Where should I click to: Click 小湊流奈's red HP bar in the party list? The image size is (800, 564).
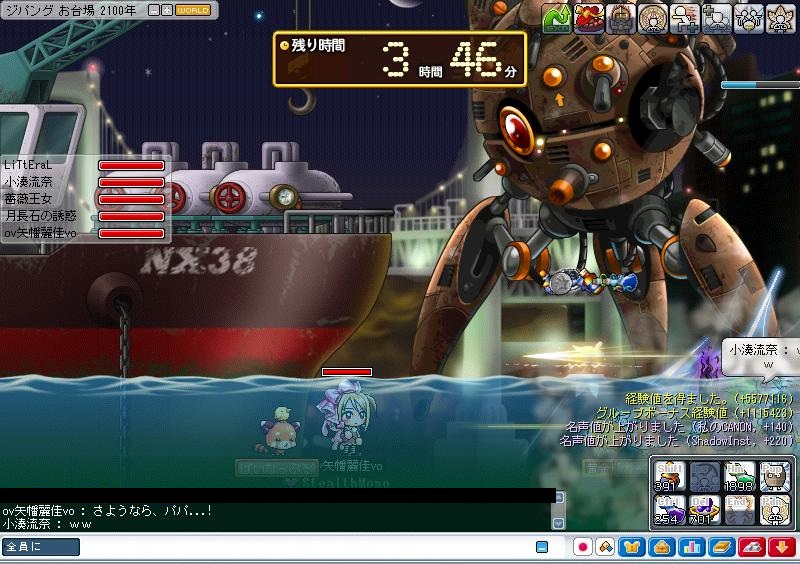coord(132,182)
